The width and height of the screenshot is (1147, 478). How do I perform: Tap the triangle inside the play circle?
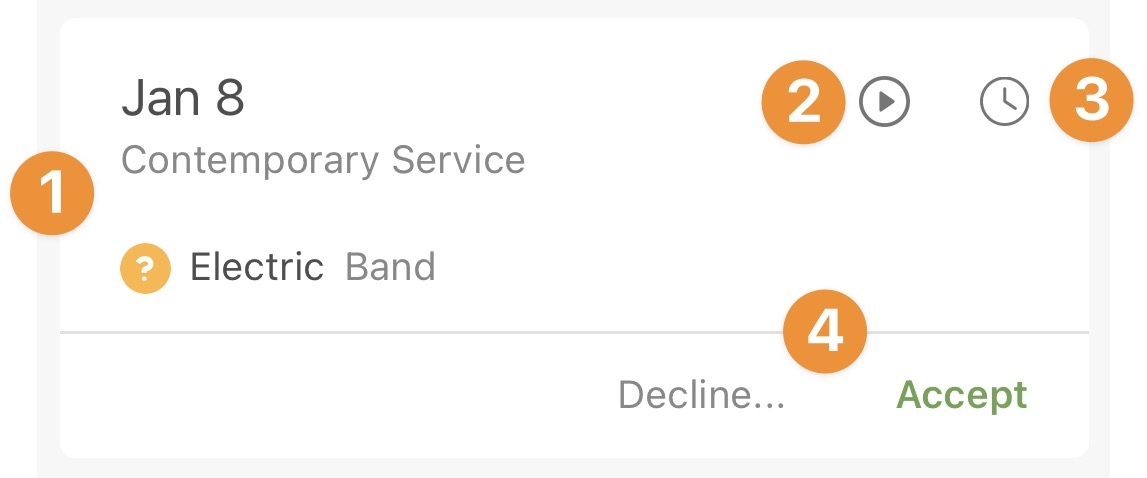(x=887, y=102)
